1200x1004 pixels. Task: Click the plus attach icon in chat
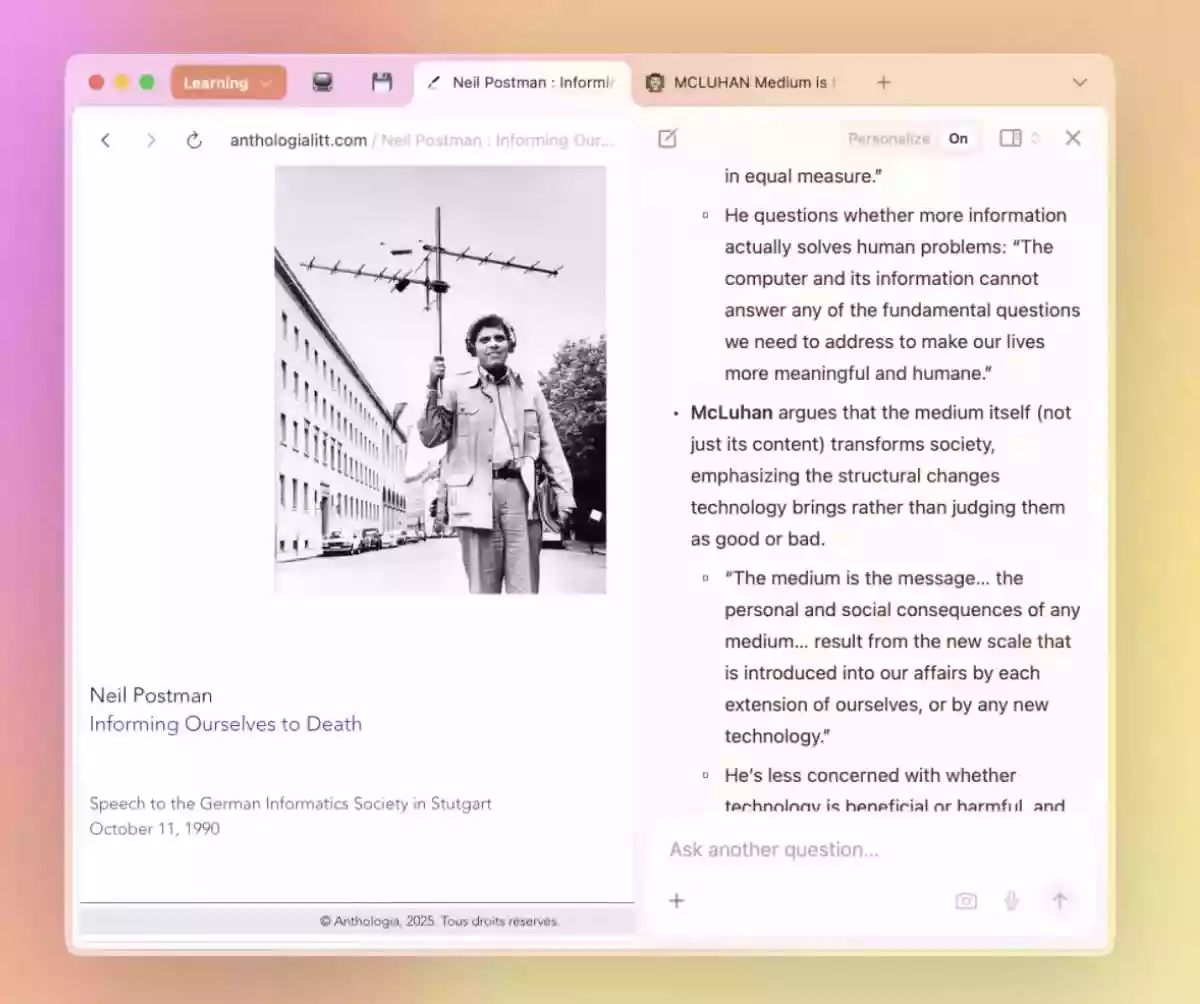[677, 901]
